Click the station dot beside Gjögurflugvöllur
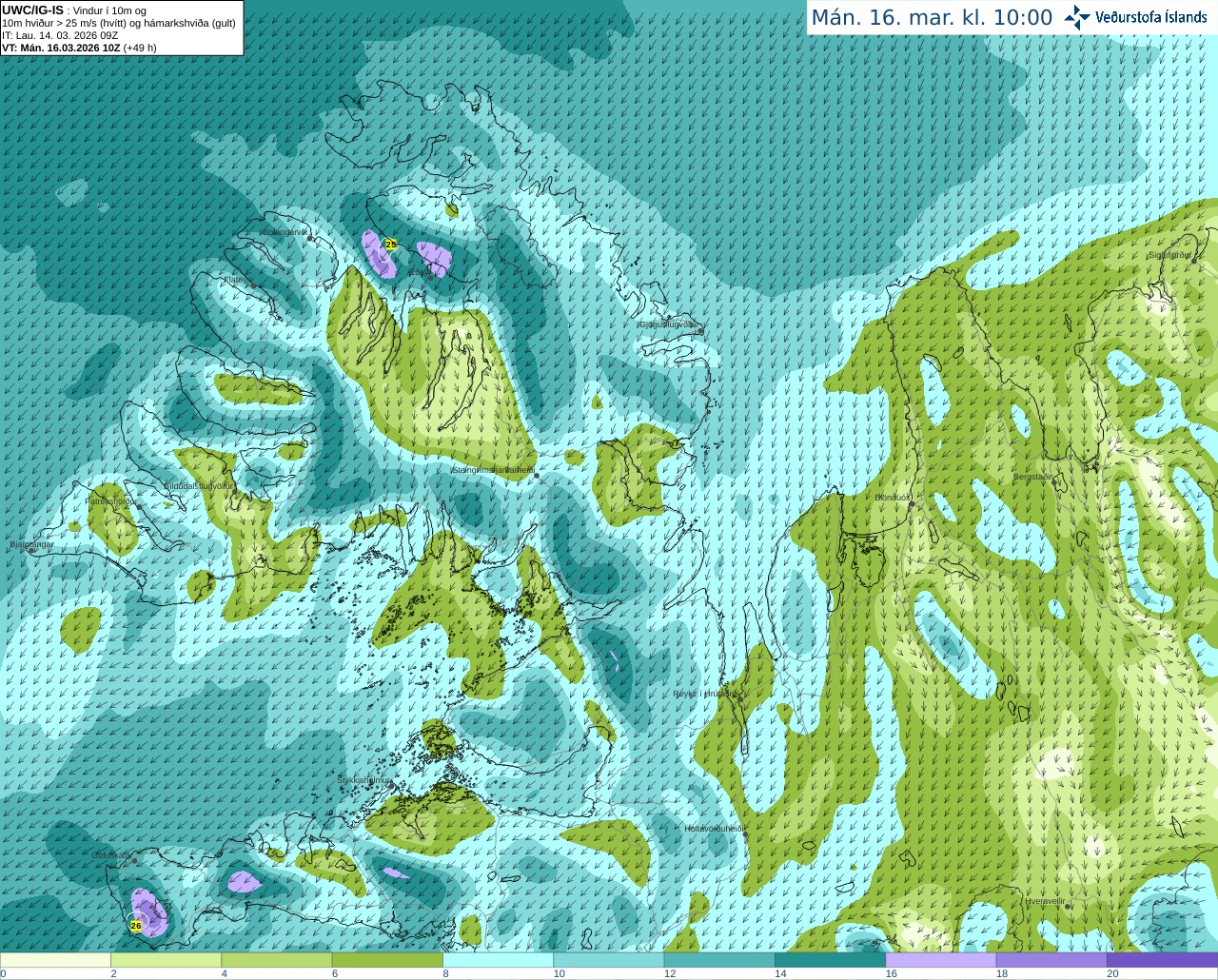Viewport: 1218px width, 980px height. 700,331
